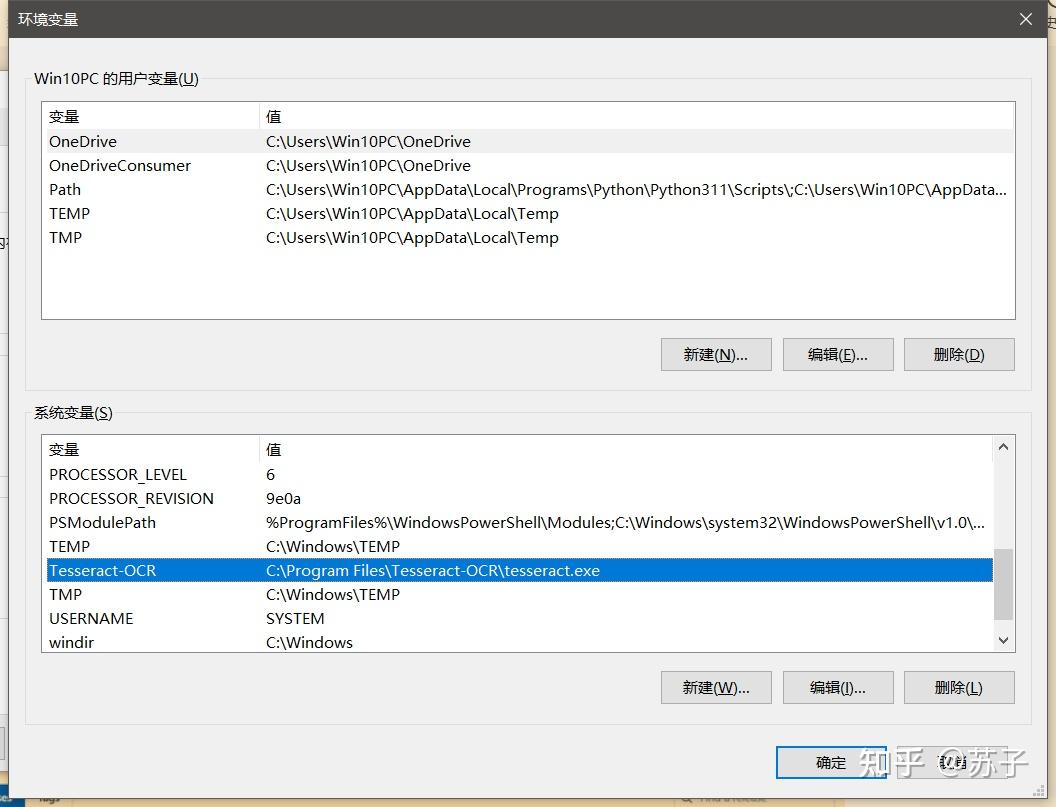The height and width of the screenshot is (807, 1056).
Task: Click the 编辑(I) button for system variables
Action: [x=838, y=687]
